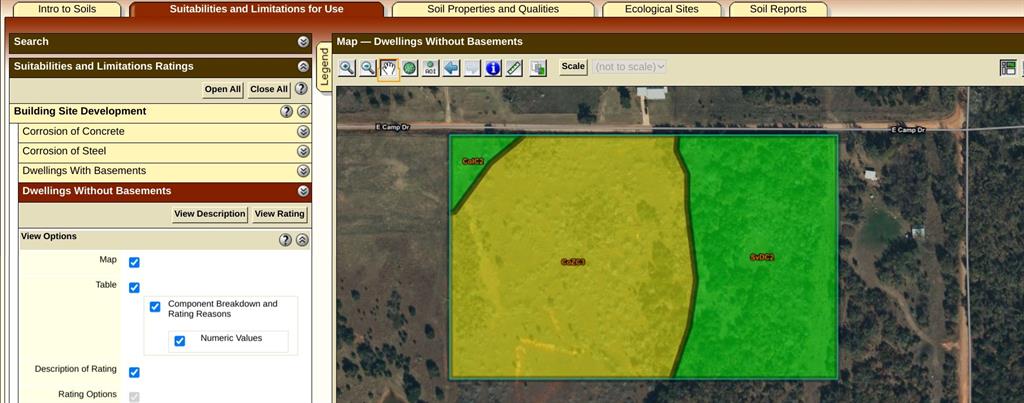The width and height of the screenshot is (1024, 403).
Task: Uncheck the Table view option
Action: (x=134, y=287)
